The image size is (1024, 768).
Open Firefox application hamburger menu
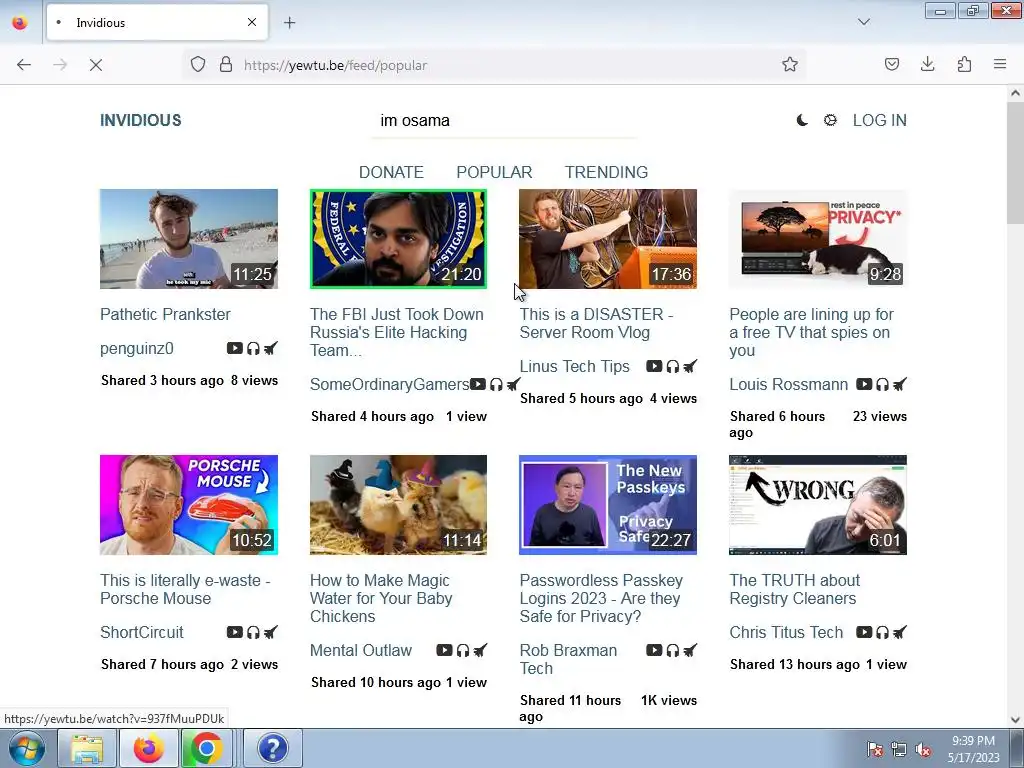(x=1000, y=64)
